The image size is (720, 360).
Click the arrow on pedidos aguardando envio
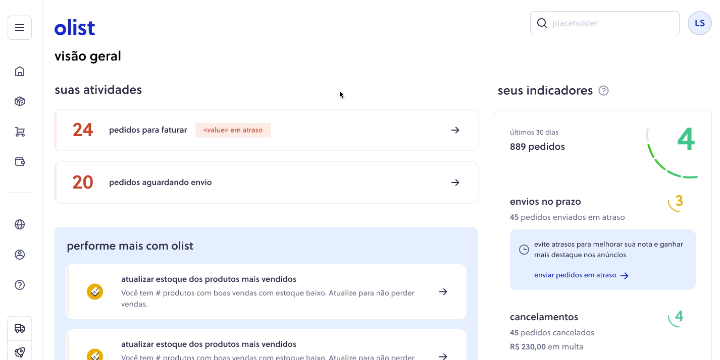coord(455,182)
